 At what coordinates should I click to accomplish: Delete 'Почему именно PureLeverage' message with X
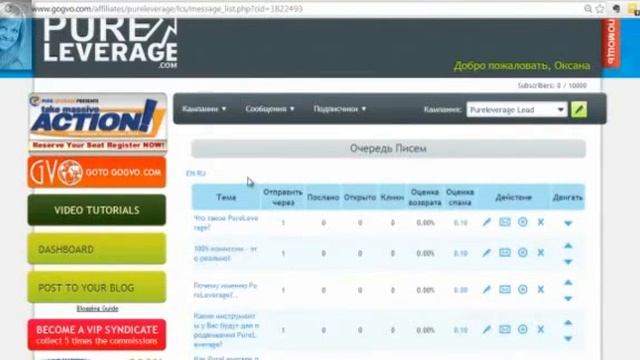(x=541, y=289)
